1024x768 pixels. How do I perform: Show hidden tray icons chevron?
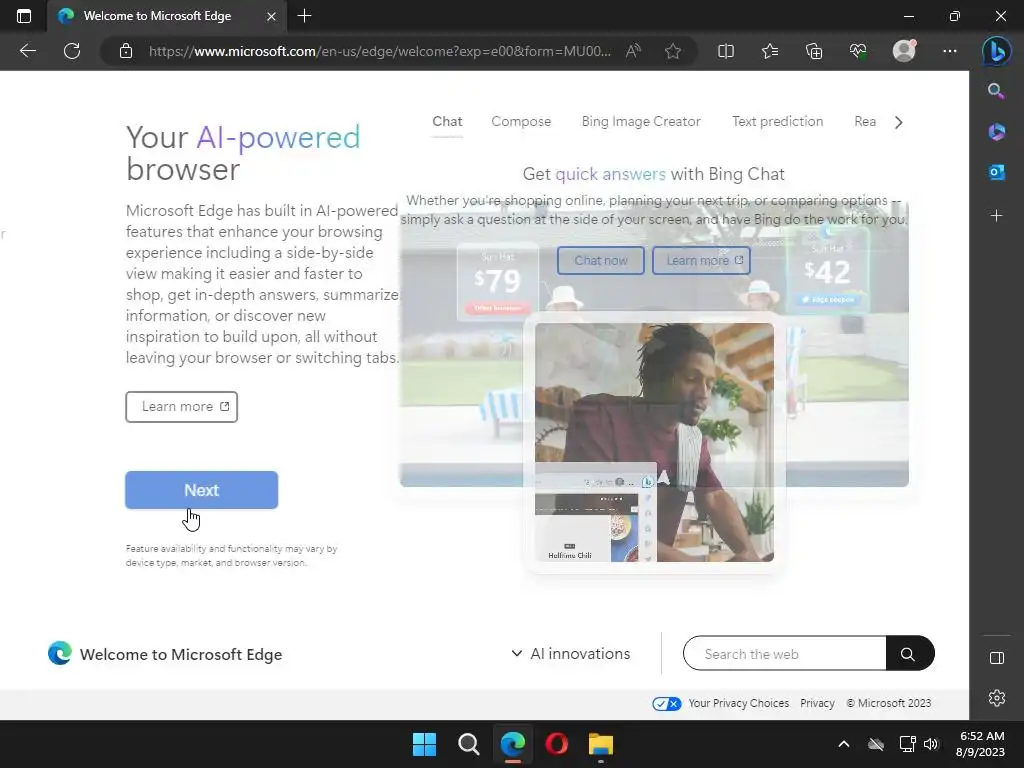[x=844, y=744]
